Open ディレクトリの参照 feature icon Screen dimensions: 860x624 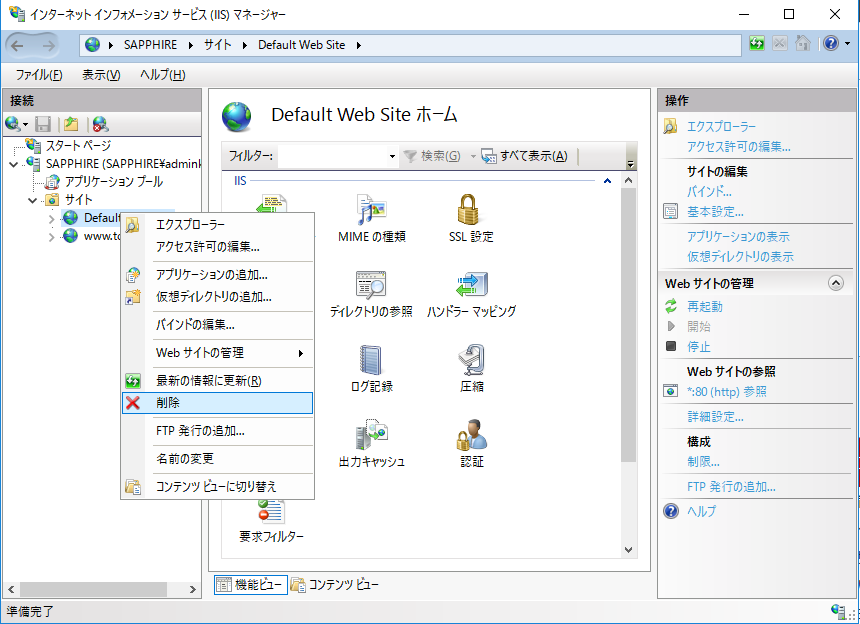pyautogui.click(x=371, y=294)
